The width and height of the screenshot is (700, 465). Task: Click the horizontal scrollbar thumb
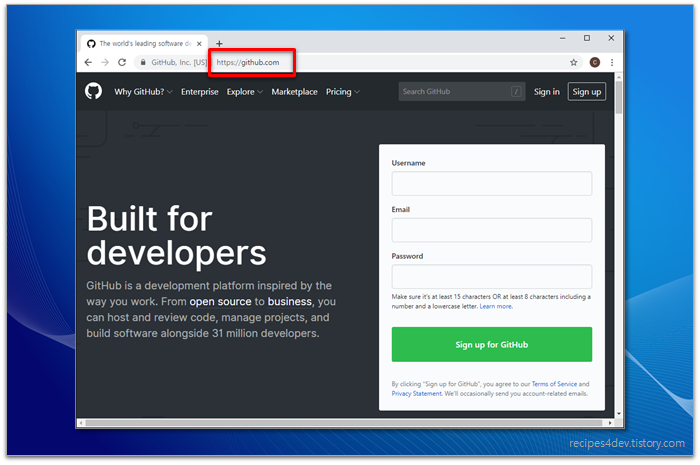(344, 423)
